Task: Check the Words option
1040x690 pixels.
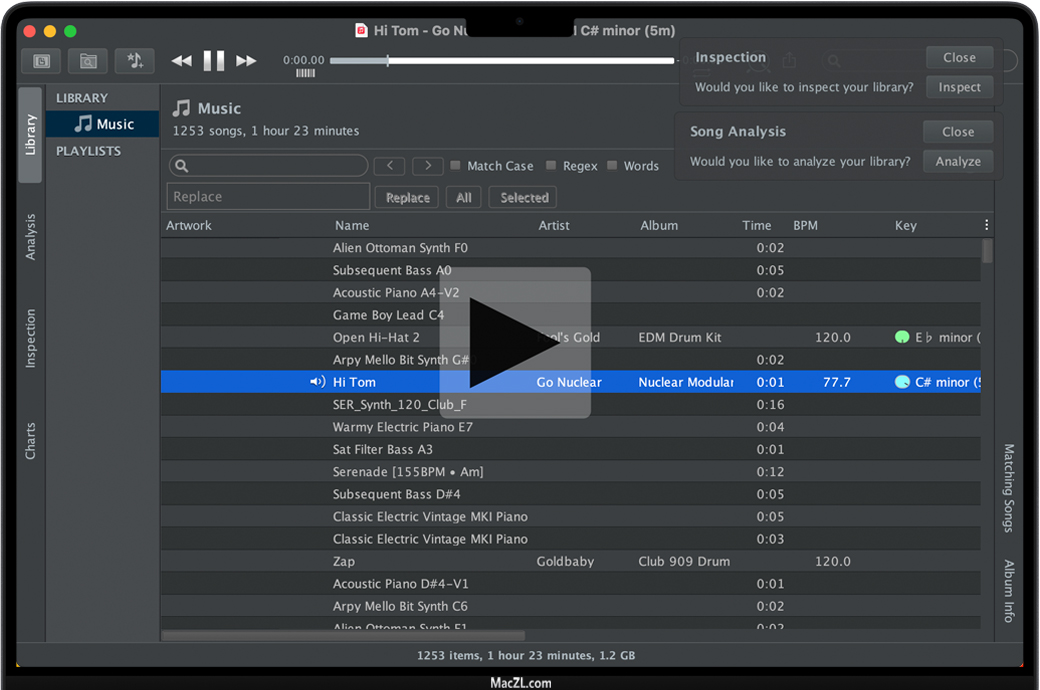Action: click(x=612, y=166)
